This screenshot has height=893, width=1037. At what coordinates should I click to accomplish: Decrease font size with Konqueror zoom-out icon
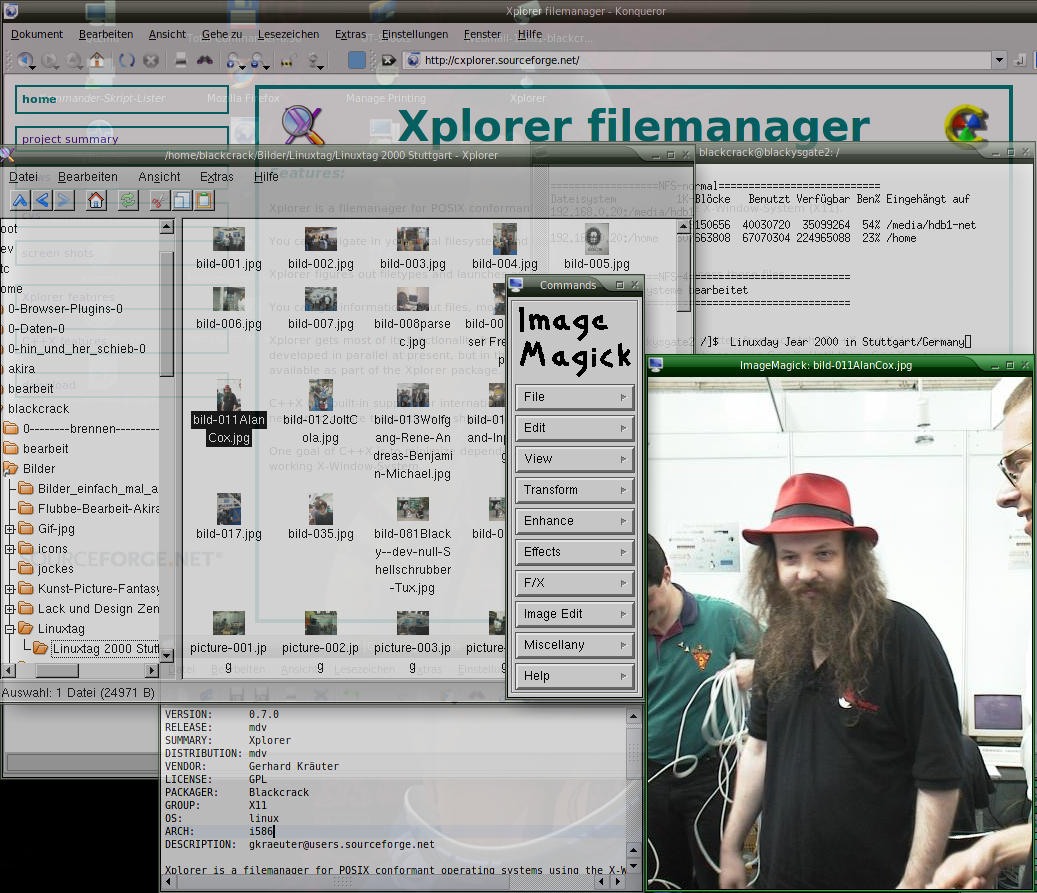pos(258,60)
